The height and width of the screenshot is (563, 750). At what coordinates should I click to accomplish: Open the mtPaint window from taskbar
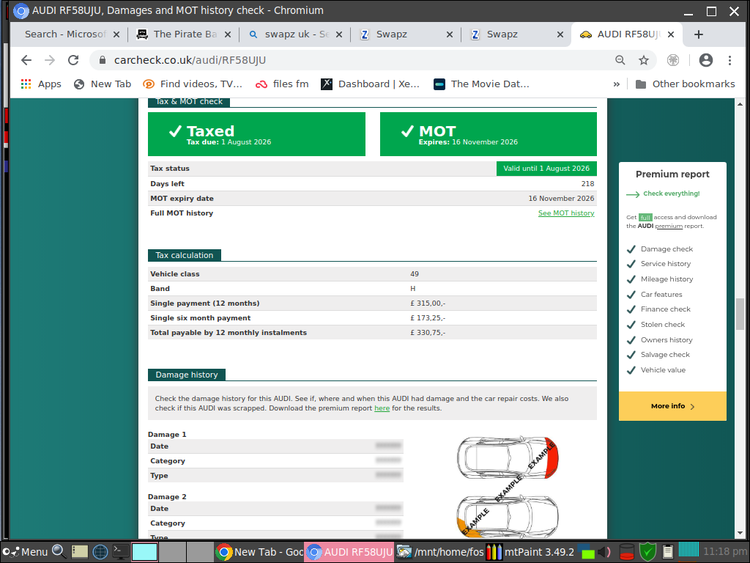pyautogui.click(x=535, y=551)
